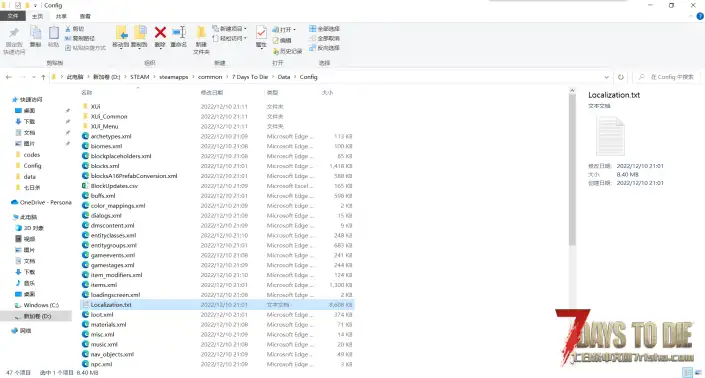Click the steamapps breadcrumb segment
This screenshot has width=705, height=378.
point(174,77)
